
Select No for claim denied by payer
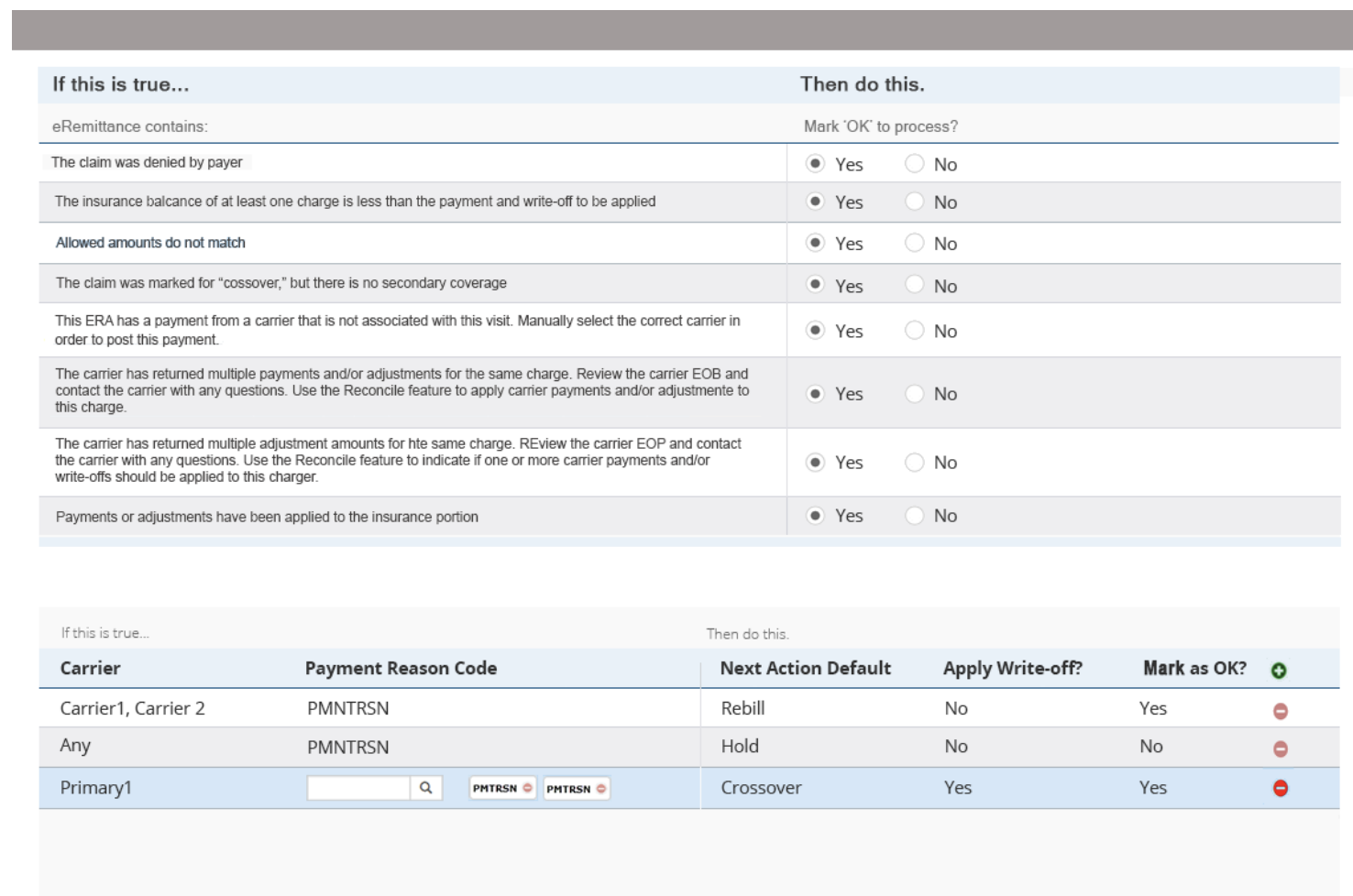pos(915,164)
